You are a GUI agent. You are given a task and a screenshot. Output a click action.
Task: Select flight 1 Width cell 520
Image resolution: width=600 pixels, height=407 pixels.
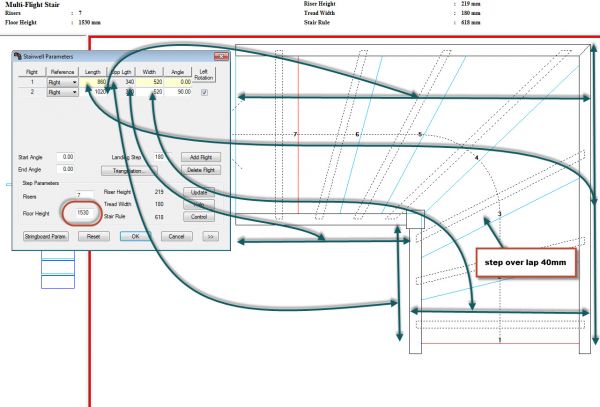pos(150,82)
